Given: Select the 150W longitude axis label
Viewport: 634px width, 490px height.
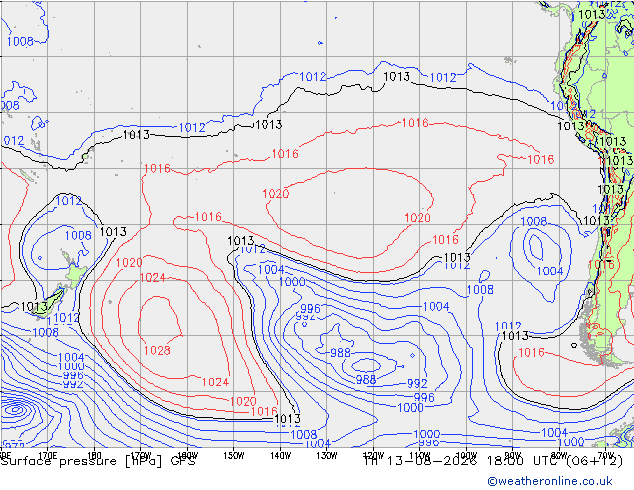Looking at the screenshot, I should tap(234, 456).
